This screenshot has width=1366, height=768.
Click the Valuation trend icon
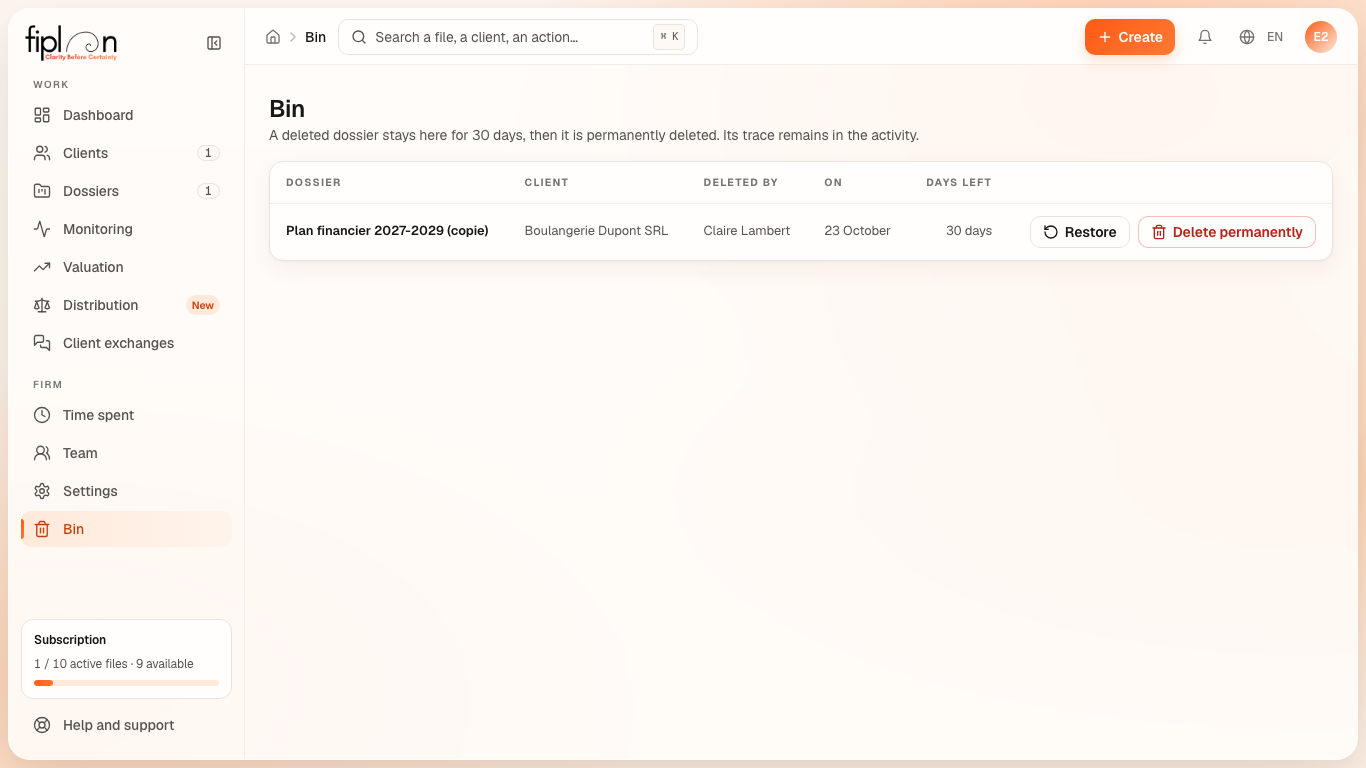click(42, 267)
